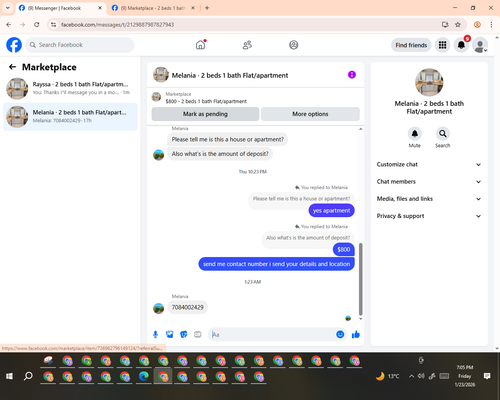Click 'Also what's is the amount' received message

tap(220, 154)
